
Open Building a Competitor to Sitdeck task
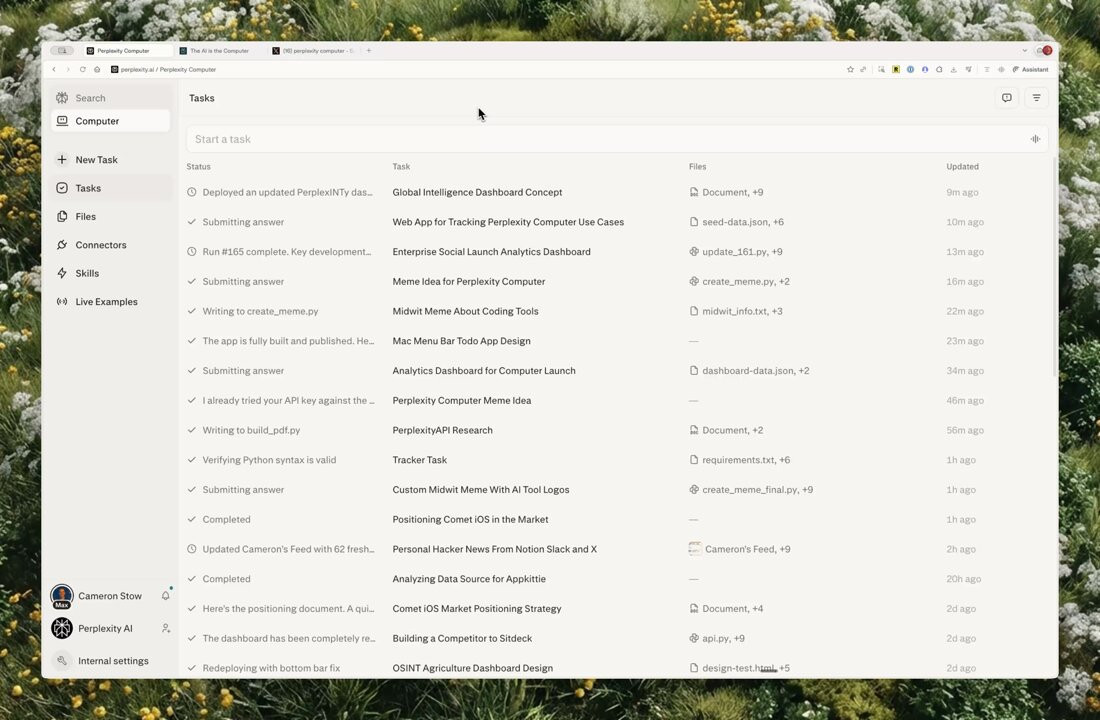click(462, 639)
